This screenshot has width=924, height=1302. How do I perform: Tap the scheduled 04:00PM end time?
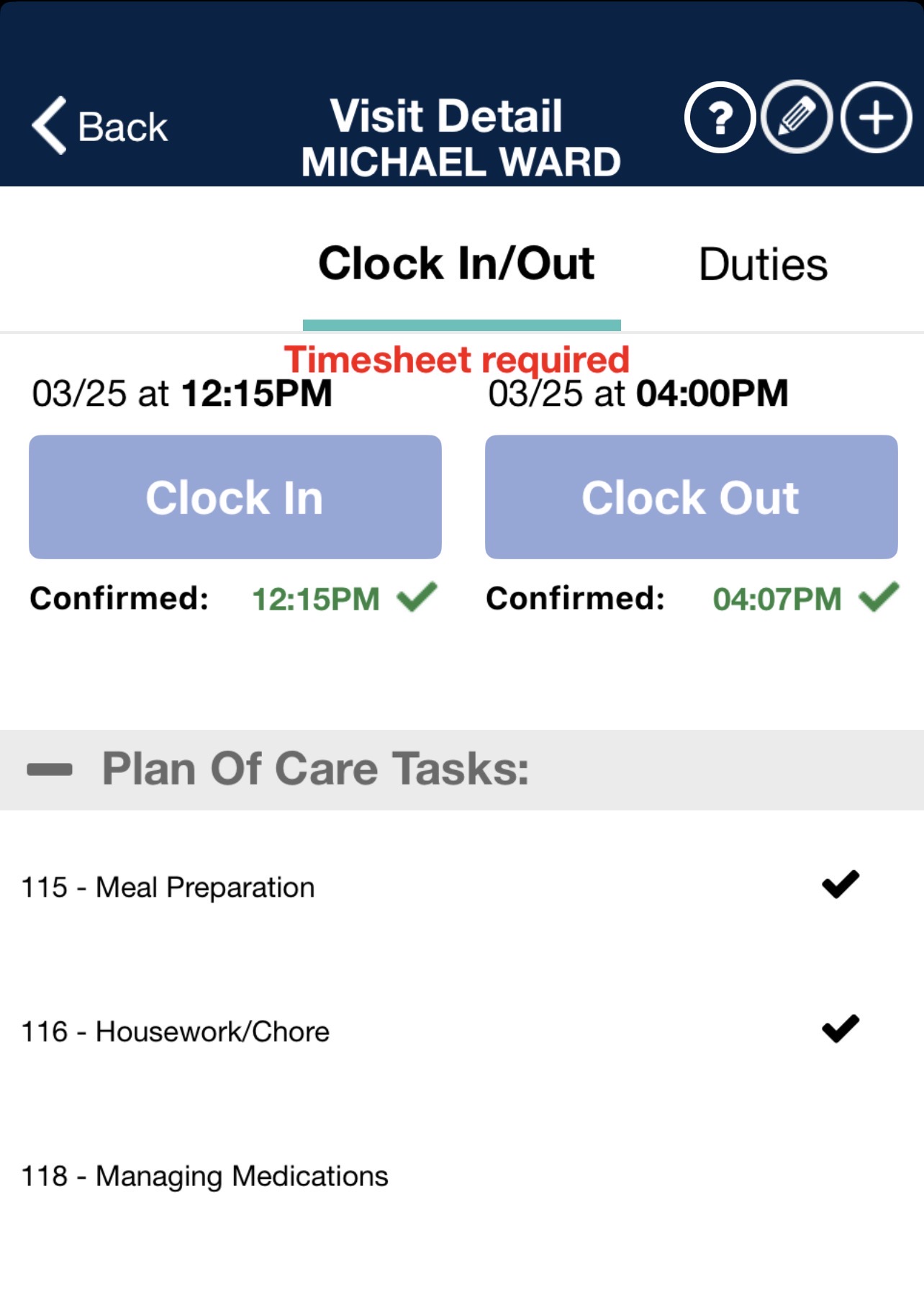pos(712,394)
